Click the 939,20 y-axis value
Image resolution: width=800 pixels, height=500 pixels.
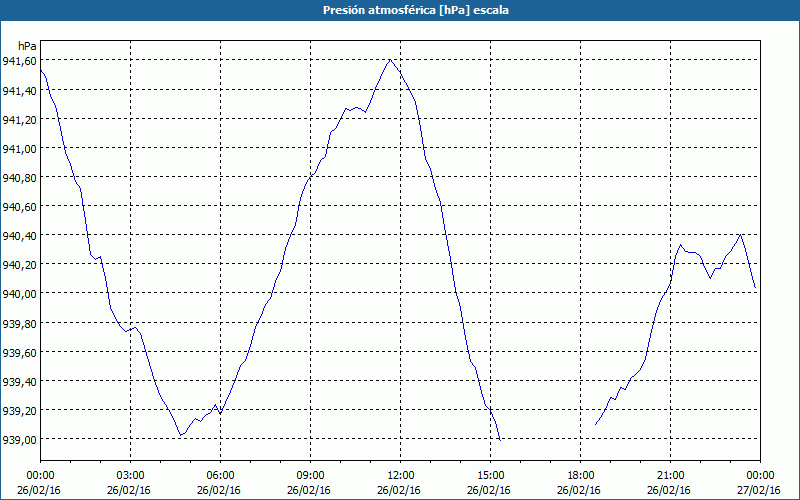[20, 411]
